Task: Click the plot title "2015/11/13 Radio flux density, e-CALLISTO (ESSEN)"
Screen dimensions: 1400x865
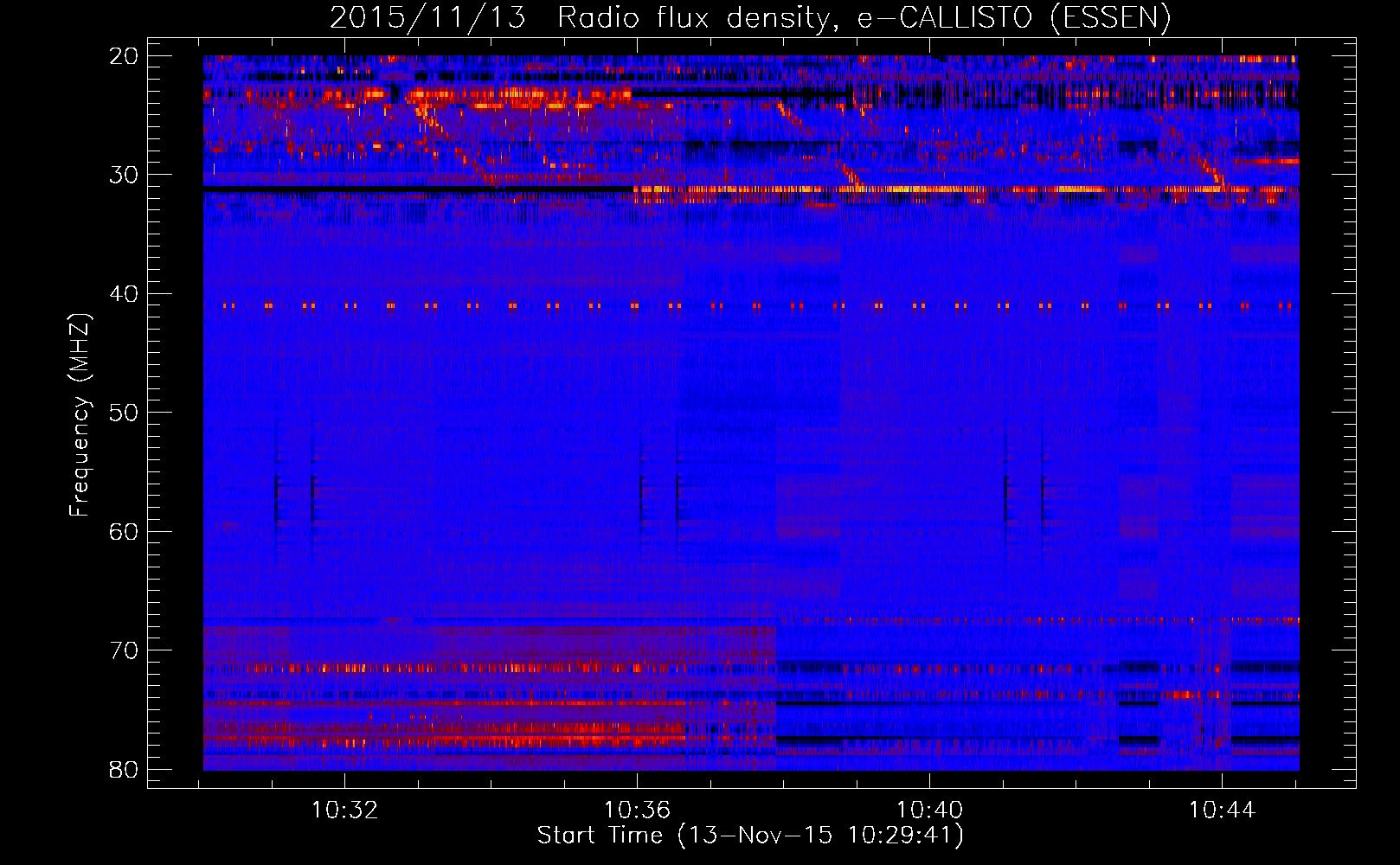Action: click(x=750, y=17)
